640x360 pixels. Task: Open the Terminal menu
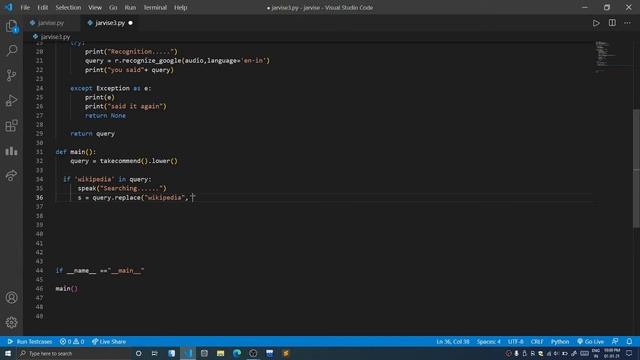click(x=155, y=7)
